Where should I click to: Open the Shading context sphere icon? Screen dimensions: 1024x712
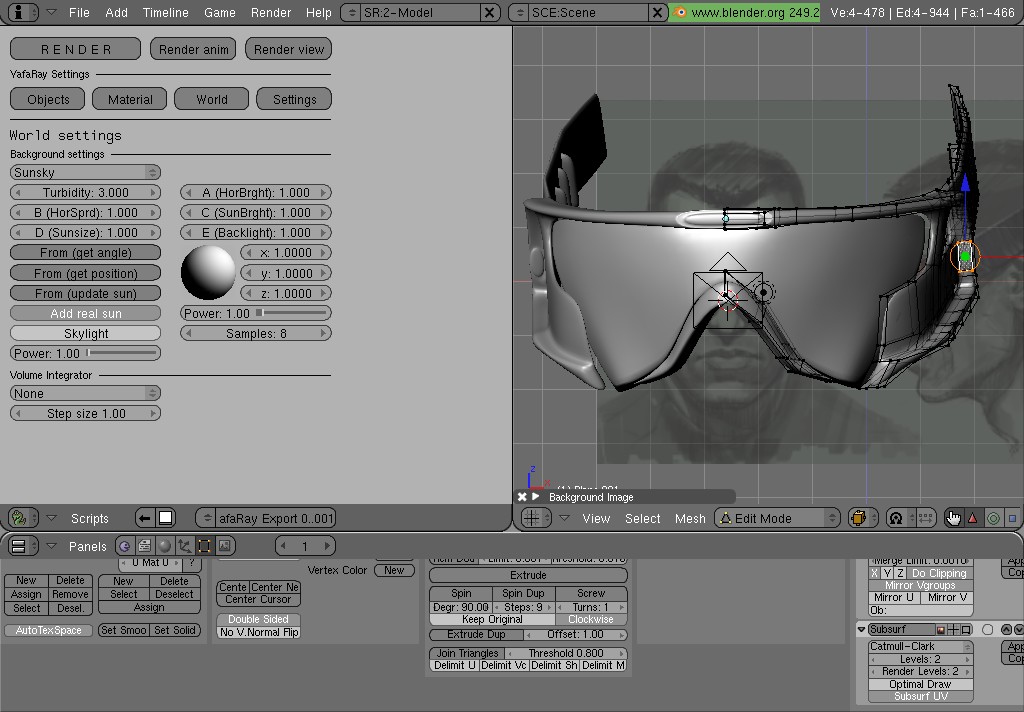pyautogui.click(x=165, y=545)
